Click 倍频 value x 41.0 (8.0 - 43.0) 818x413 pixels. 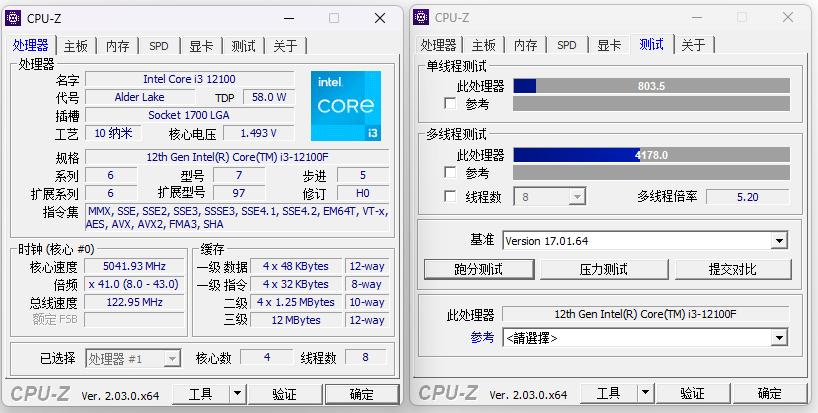pyautogui.click(x=134, y=284)
